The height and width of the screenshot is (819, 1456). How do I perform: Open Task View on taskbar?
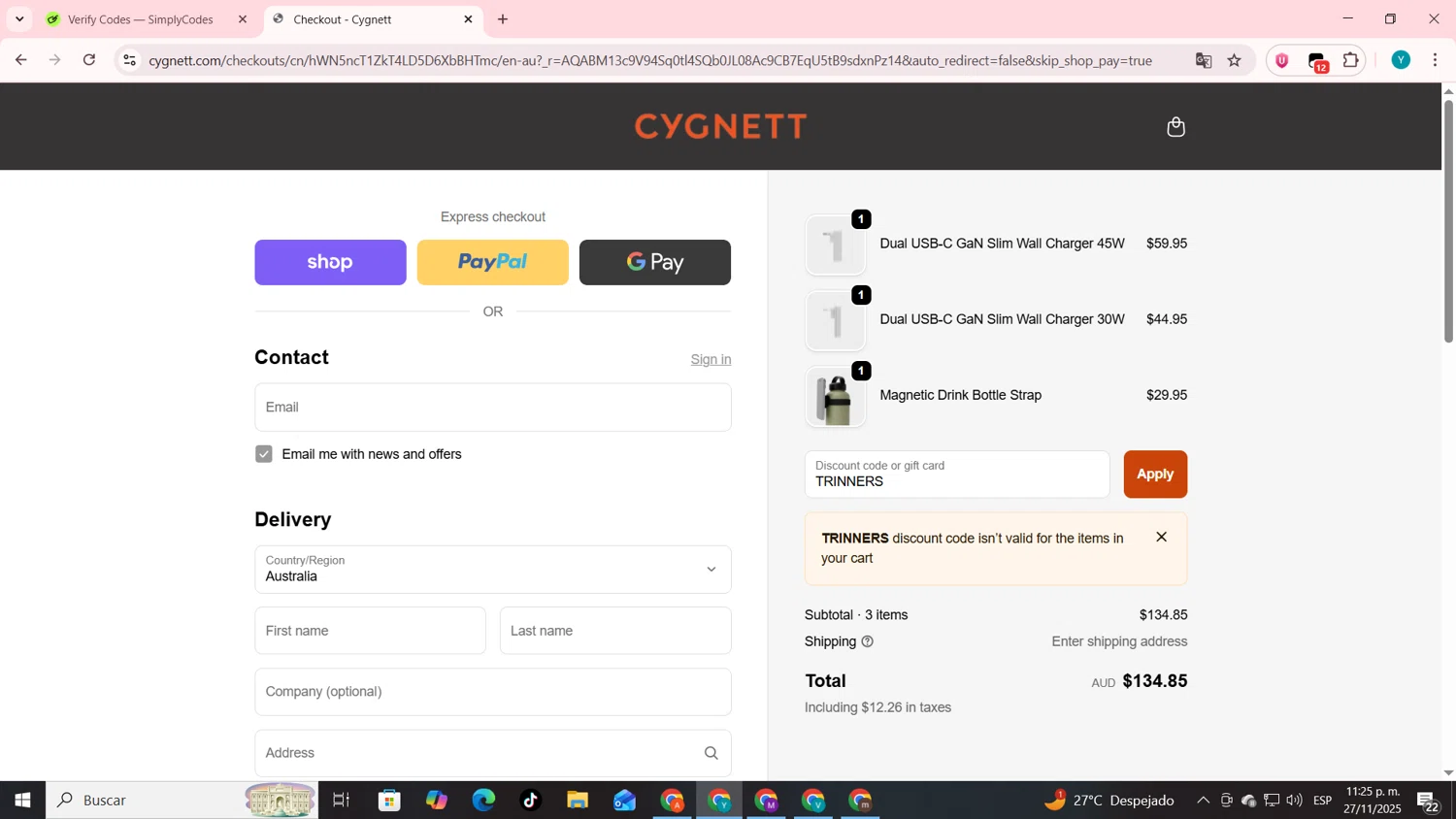pyautogui.click(x=341, y=801)
